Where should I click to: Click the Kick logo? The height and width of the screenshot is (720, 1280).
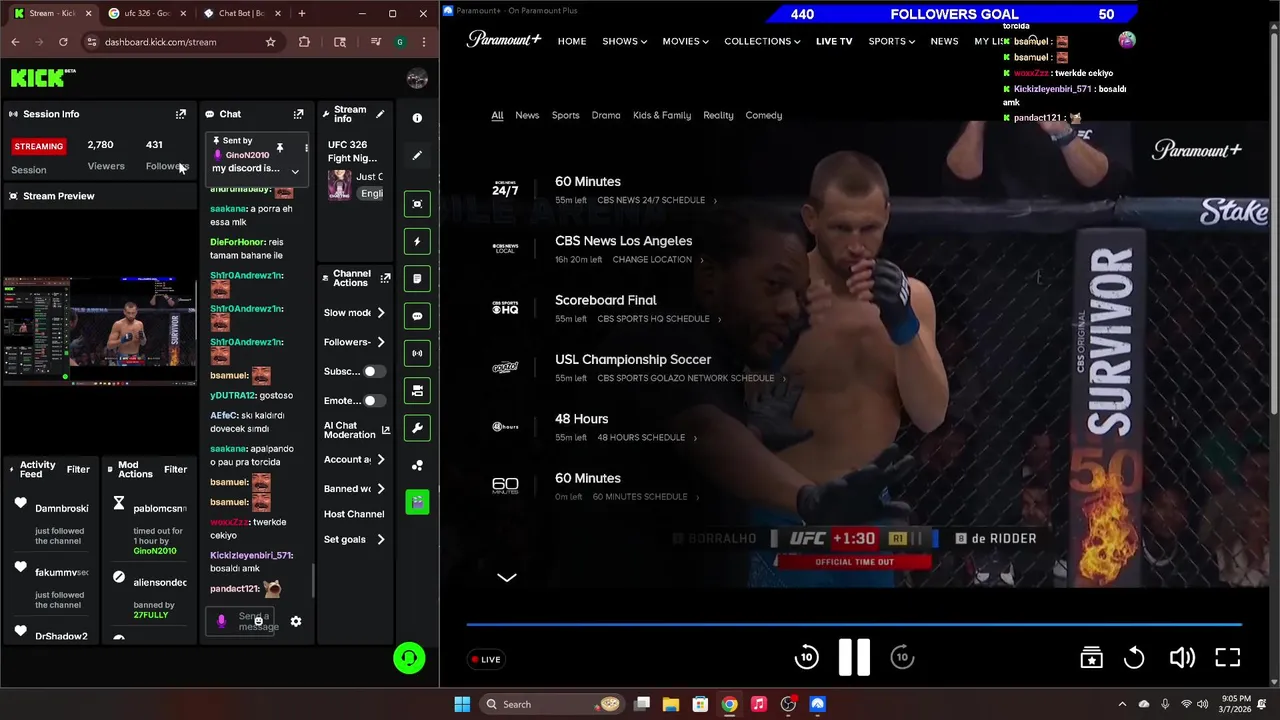pos(43,77)
